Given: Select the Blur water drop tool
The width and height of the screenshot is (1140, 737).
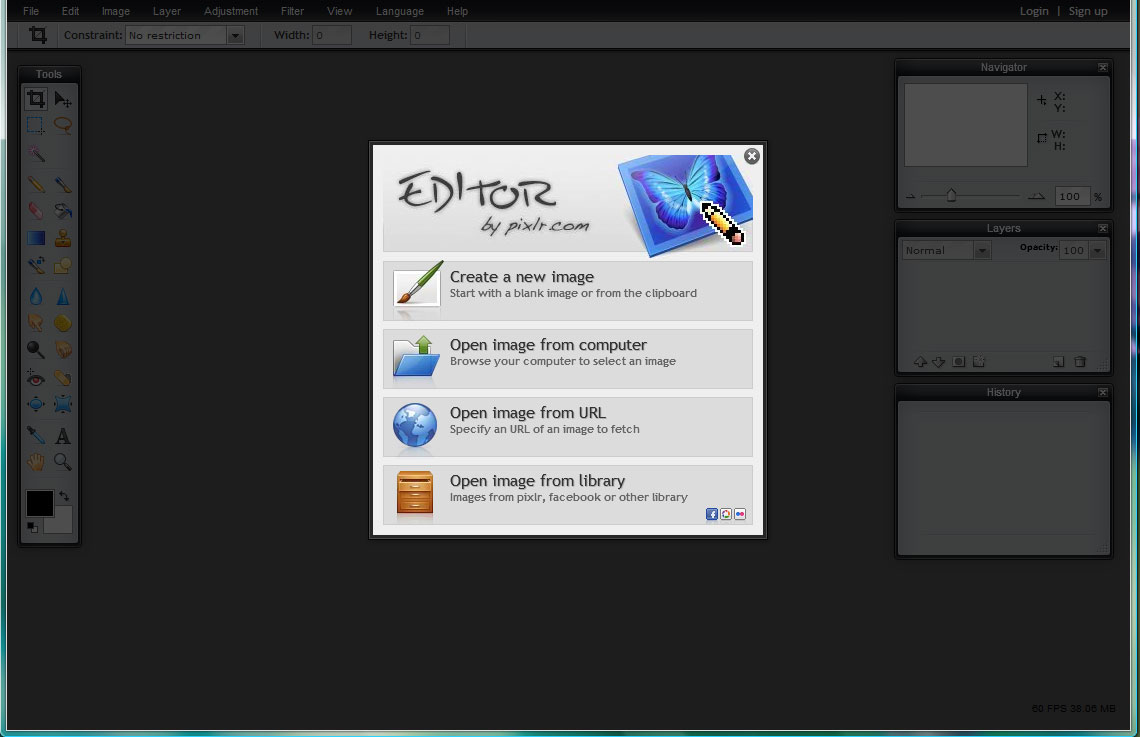Looking at the screenshot, I should tap(36, 296).
